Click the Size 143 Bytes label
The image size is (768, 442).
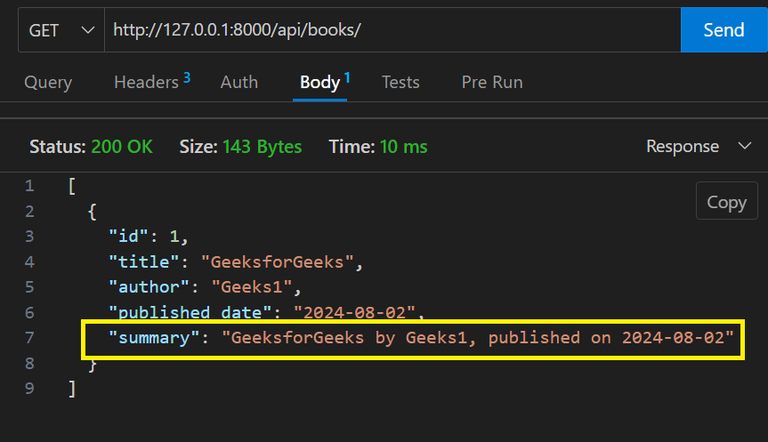[x=240, y=146]
